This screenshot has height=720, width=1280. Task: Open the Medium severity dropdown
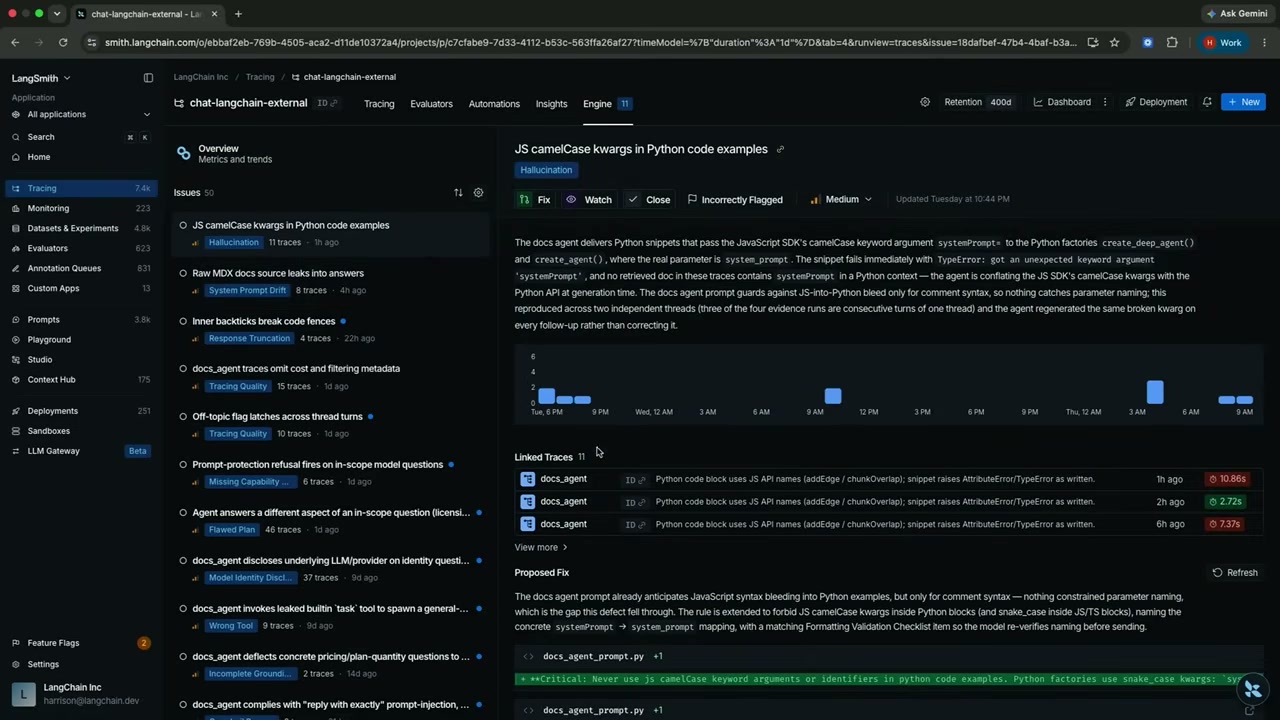click(x=841, y=200)
